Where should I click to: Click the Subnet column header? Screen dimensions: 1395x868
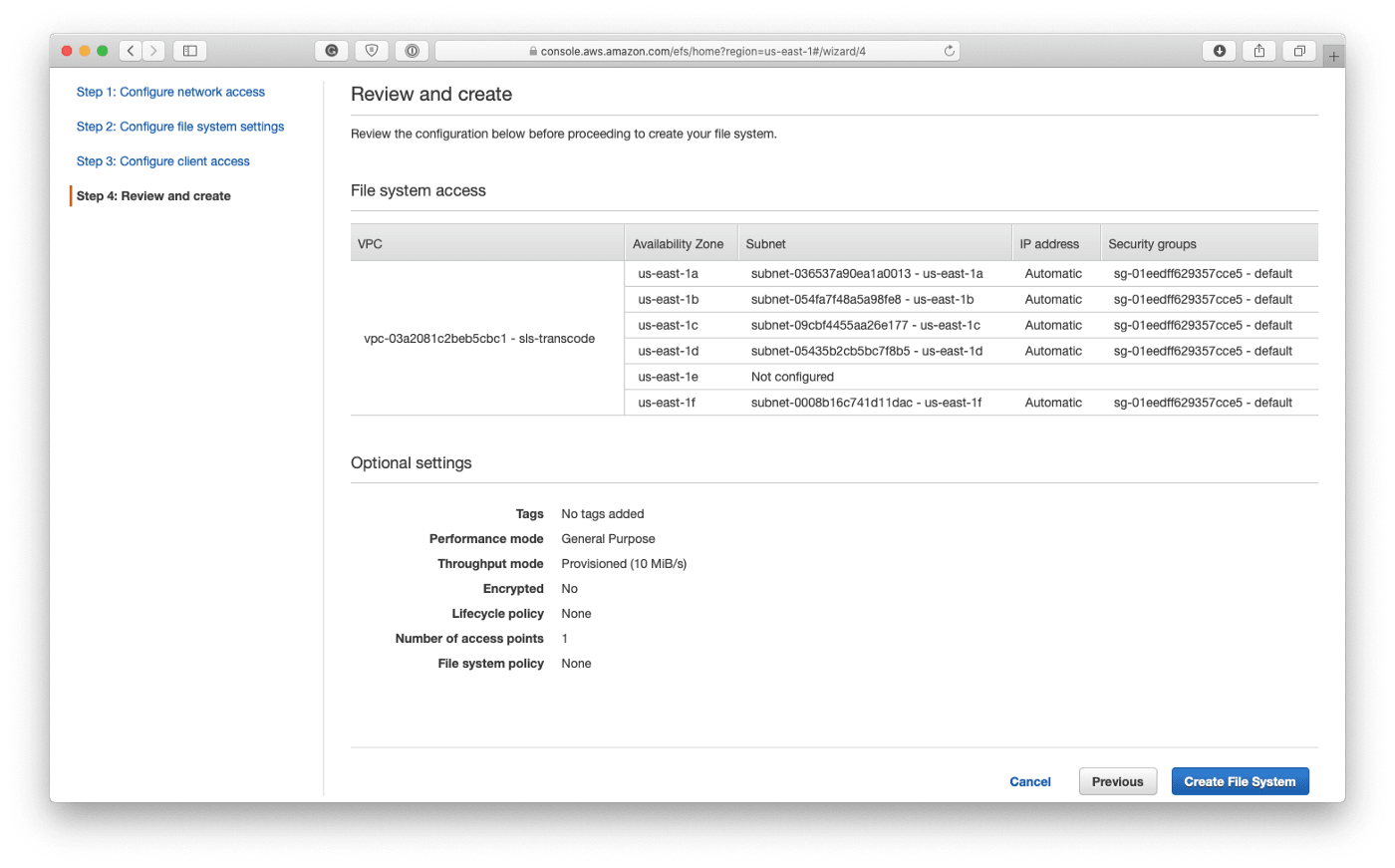(x=875, y=243)
